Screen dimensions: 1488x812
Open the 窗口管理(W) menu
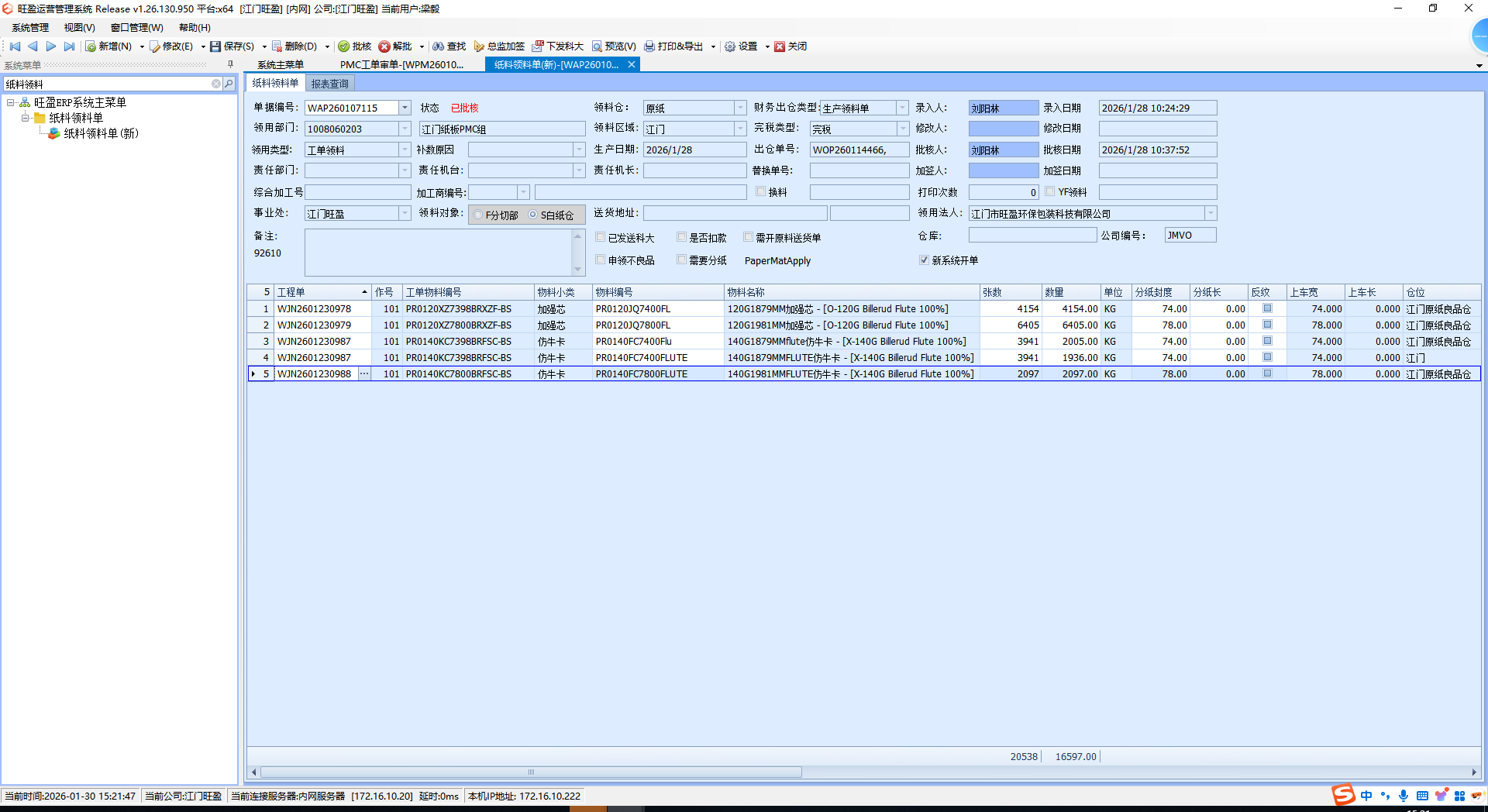pyautogui.click(x=136, y=27)
